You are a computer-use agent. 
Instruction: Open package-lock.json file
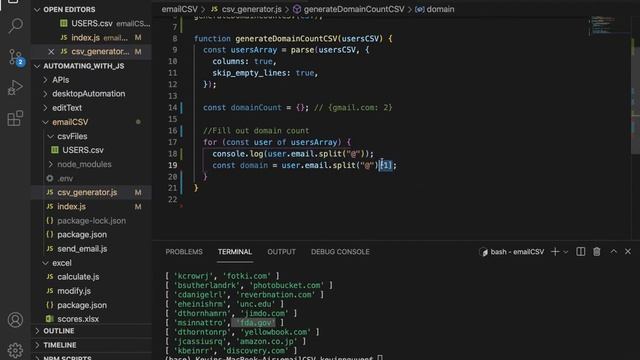(x=91, y=221)
